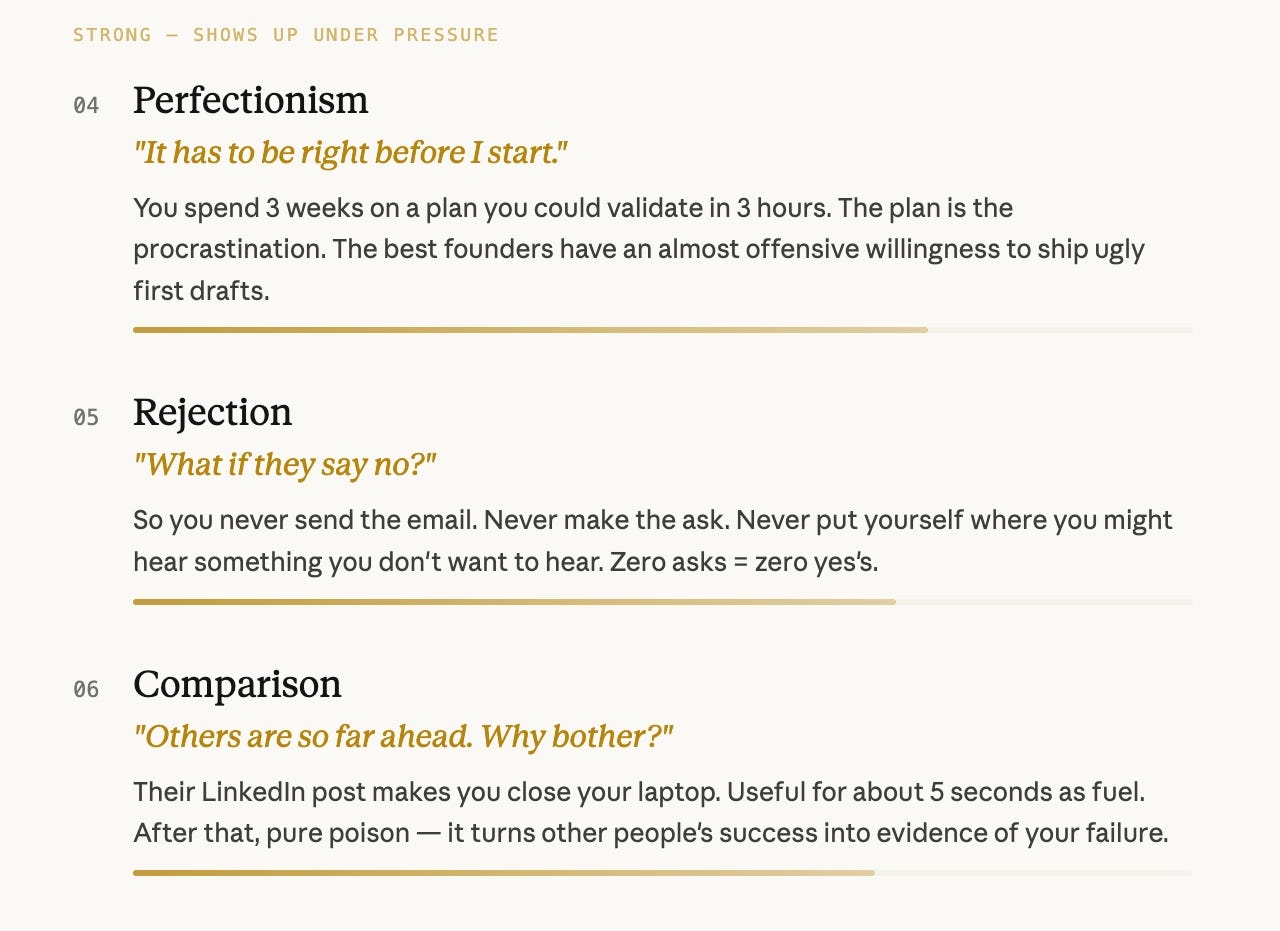Screen dimensions: 1280x931
Task: Click the paragraph about their LinkedIn post
Action: tap(651, 813)
